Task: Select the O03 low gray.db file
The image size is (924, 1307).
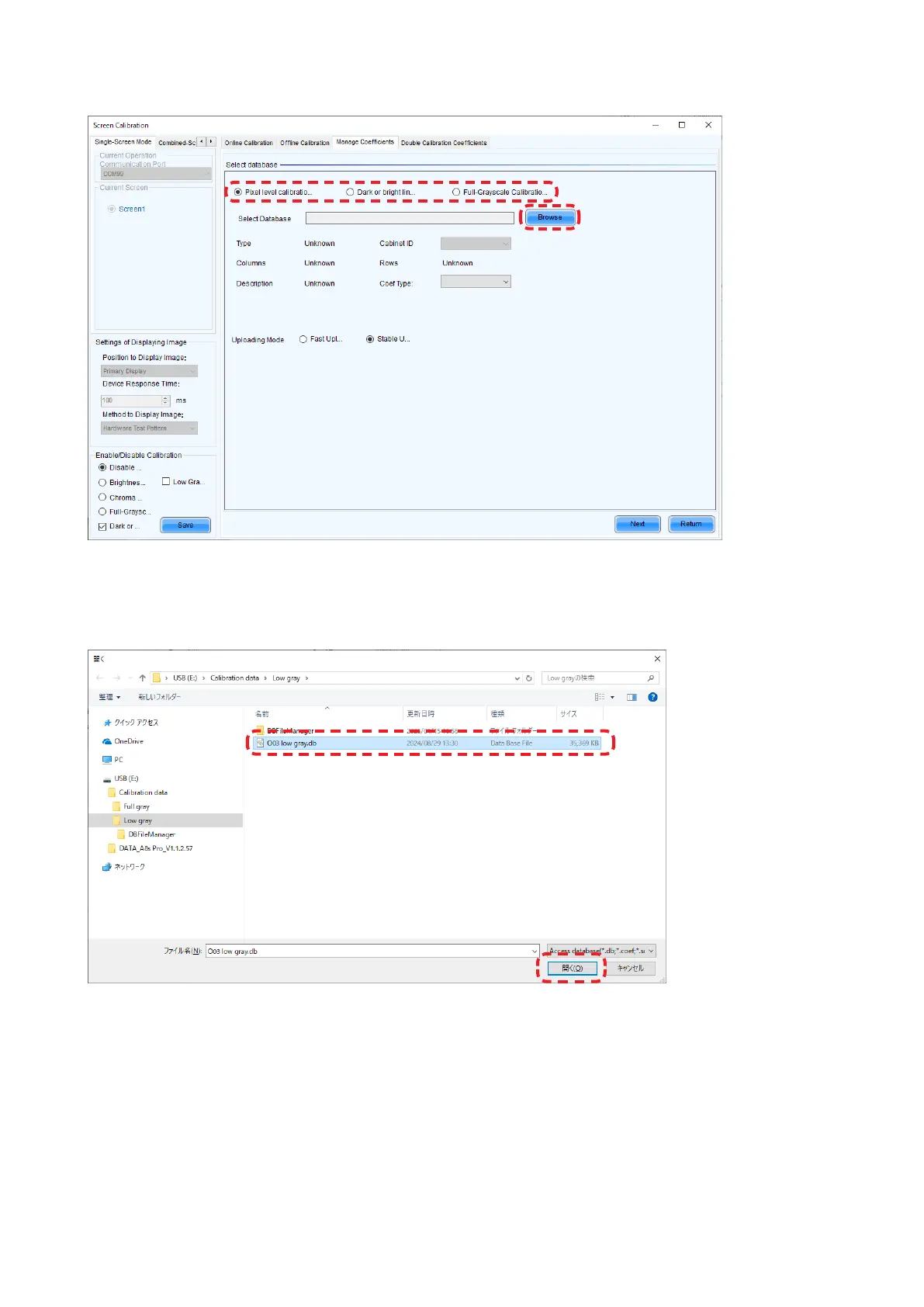Action: (292, 744)
